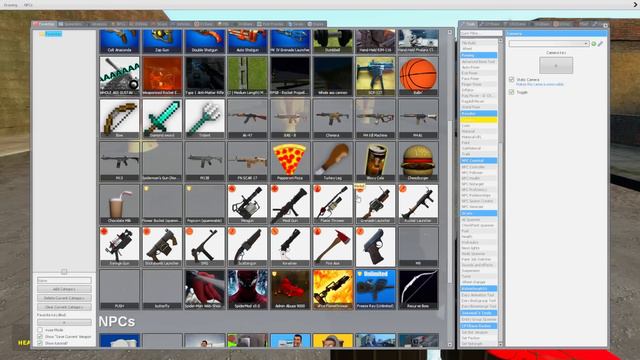Click the Add Category button
The width and height of the screenshot is (640, 360).
pos(64,289)
